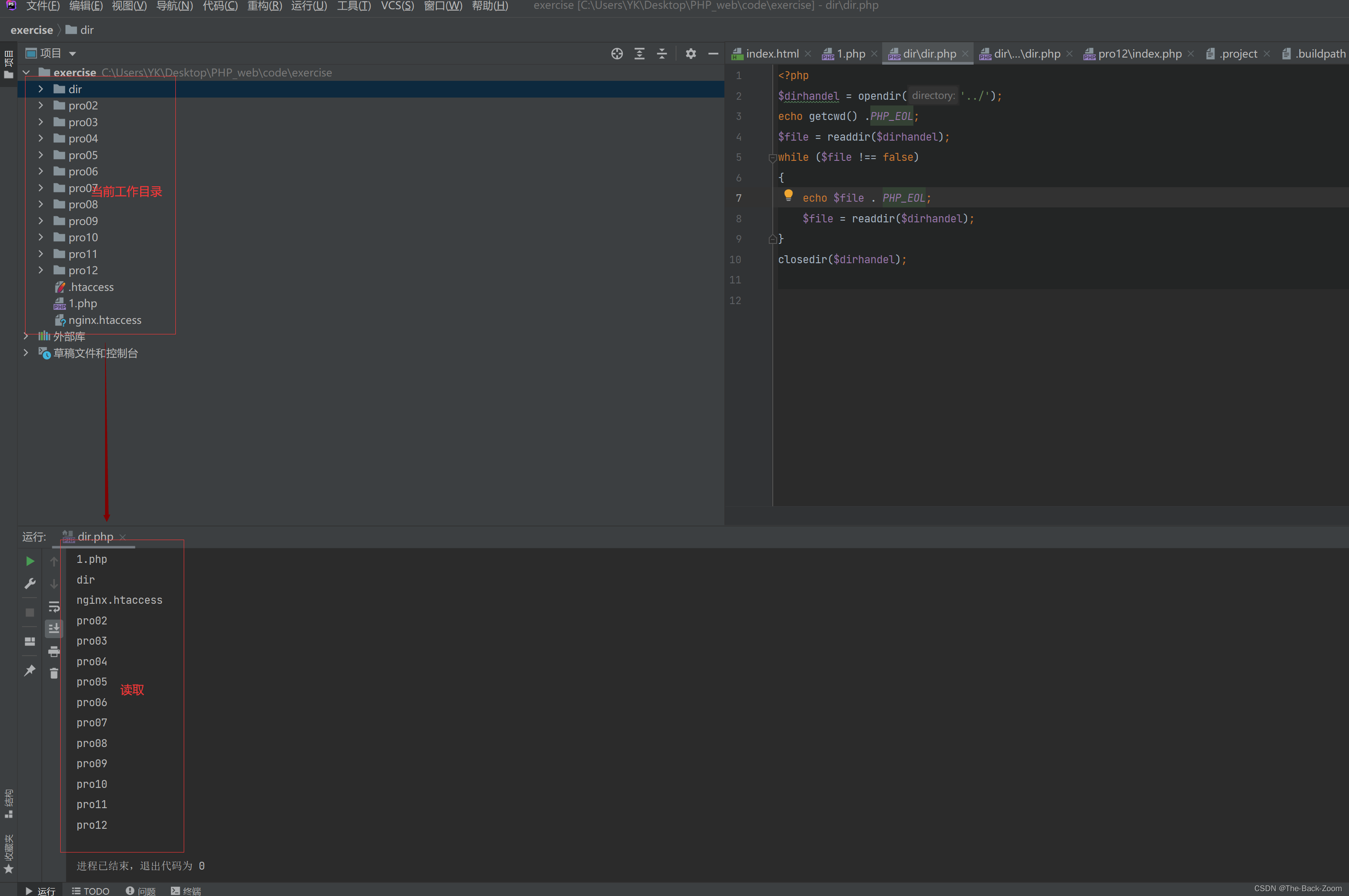
Task: Click the locate/select opened file target icon
Action: (x=617, y=54)
